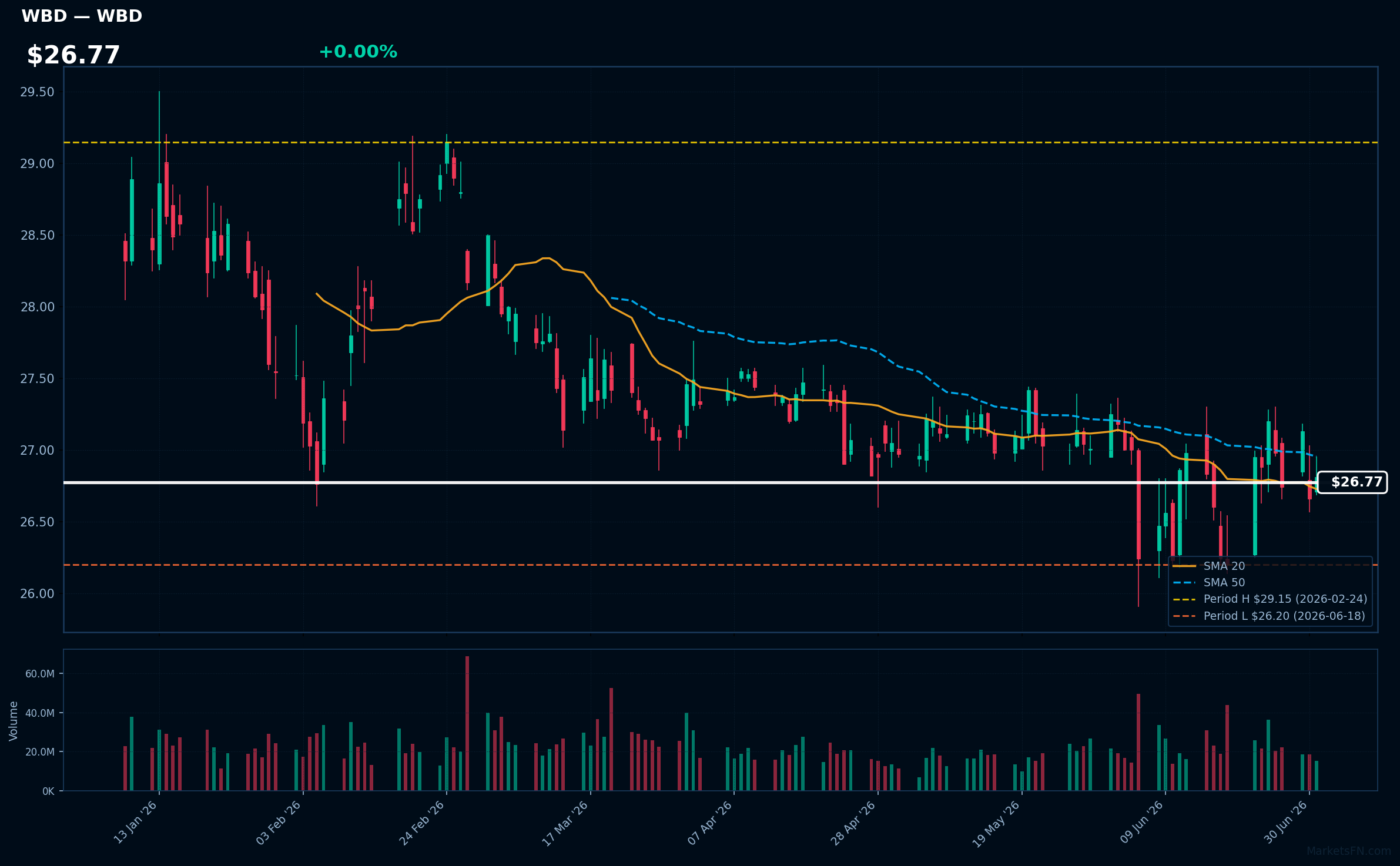Click the 03 Feb '26 date label
The width and height of the screenshot is (1400, 866).
click(279, 823)
